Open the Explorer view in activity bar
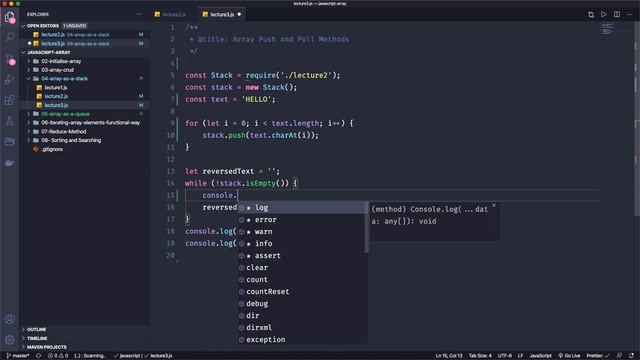 pyautogui.click(x=9, y=17)
